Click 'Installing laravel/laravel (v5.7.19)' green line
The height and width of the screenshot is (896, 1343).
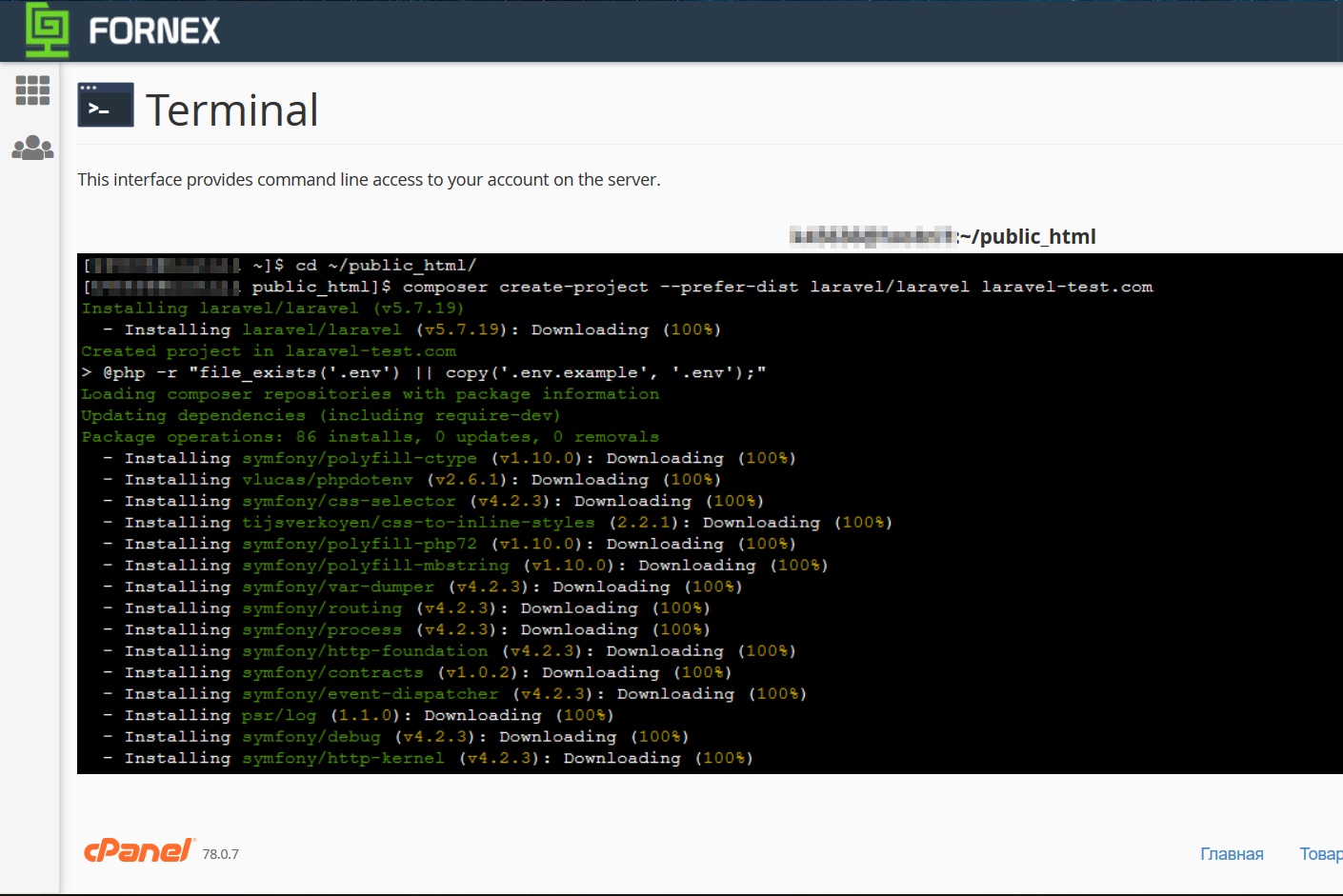[x=272, y=308]
